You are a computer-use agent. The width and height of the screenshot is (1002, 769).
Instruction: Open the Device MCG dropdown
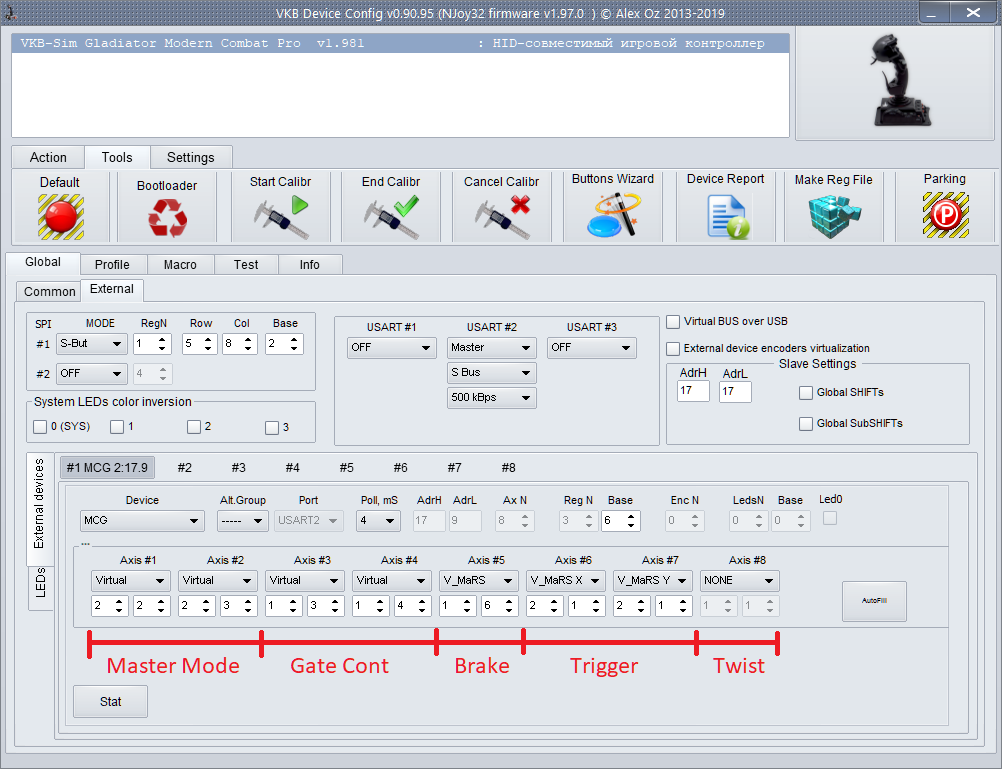point(142,521)
